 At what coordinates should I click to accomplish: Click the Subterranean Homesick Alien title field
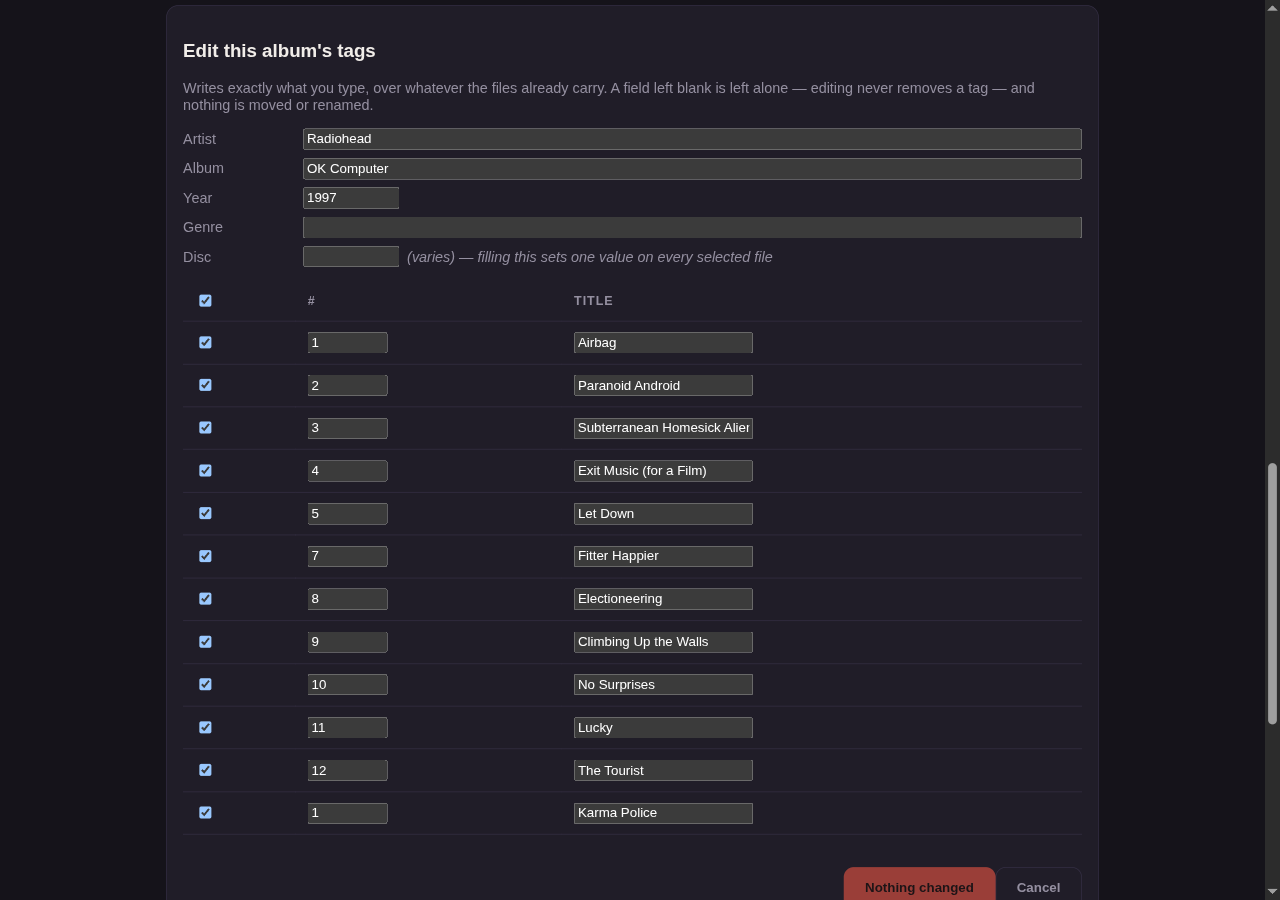click(x=663, y=428)
